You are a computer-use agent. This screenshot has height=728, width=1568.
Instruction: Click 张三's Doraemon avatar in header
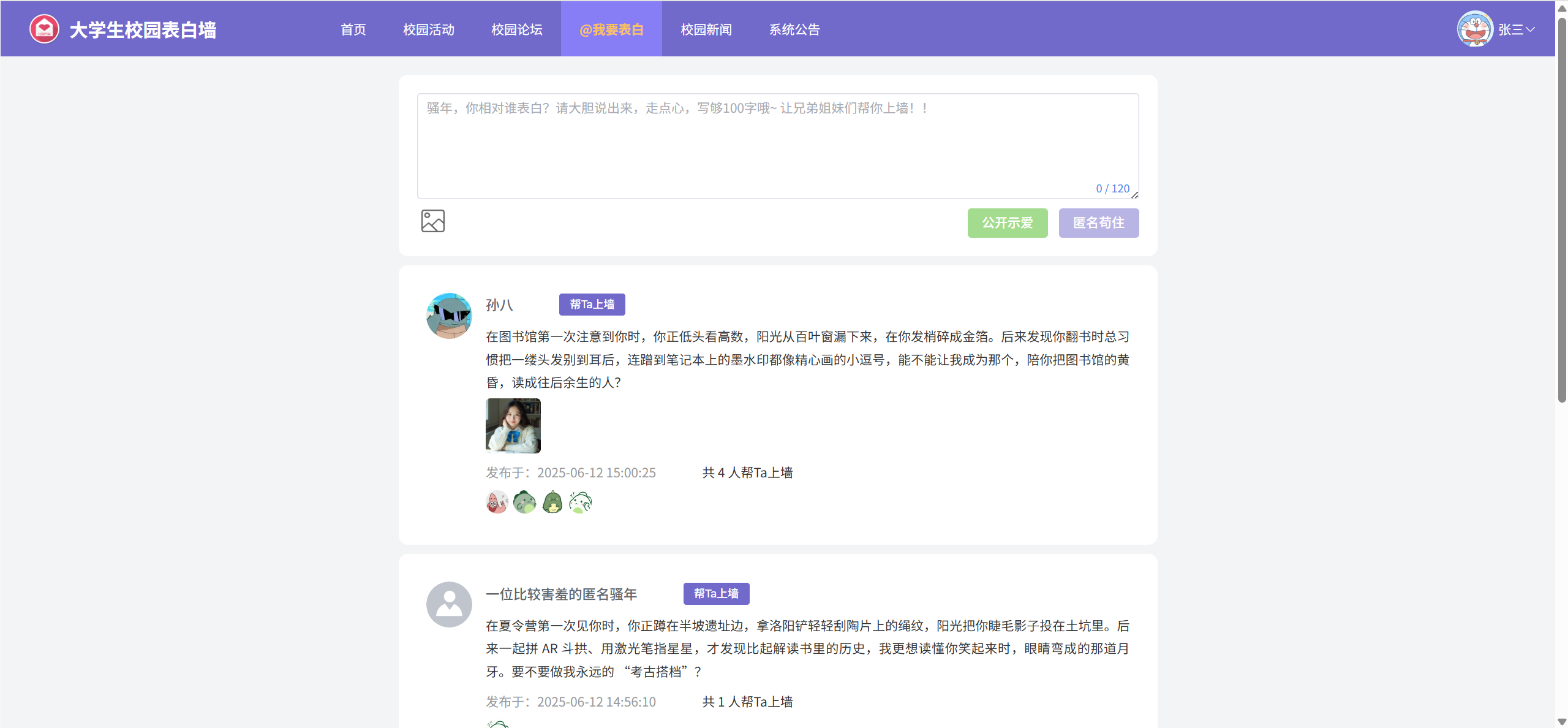(x=1475, y=29)
